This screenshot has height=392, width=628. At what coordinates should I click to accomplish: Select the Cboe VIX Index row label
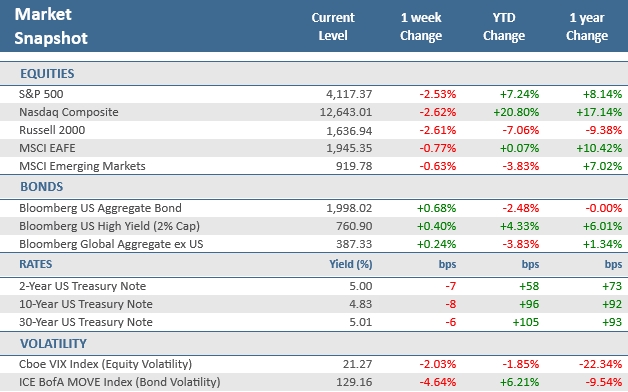105,364
